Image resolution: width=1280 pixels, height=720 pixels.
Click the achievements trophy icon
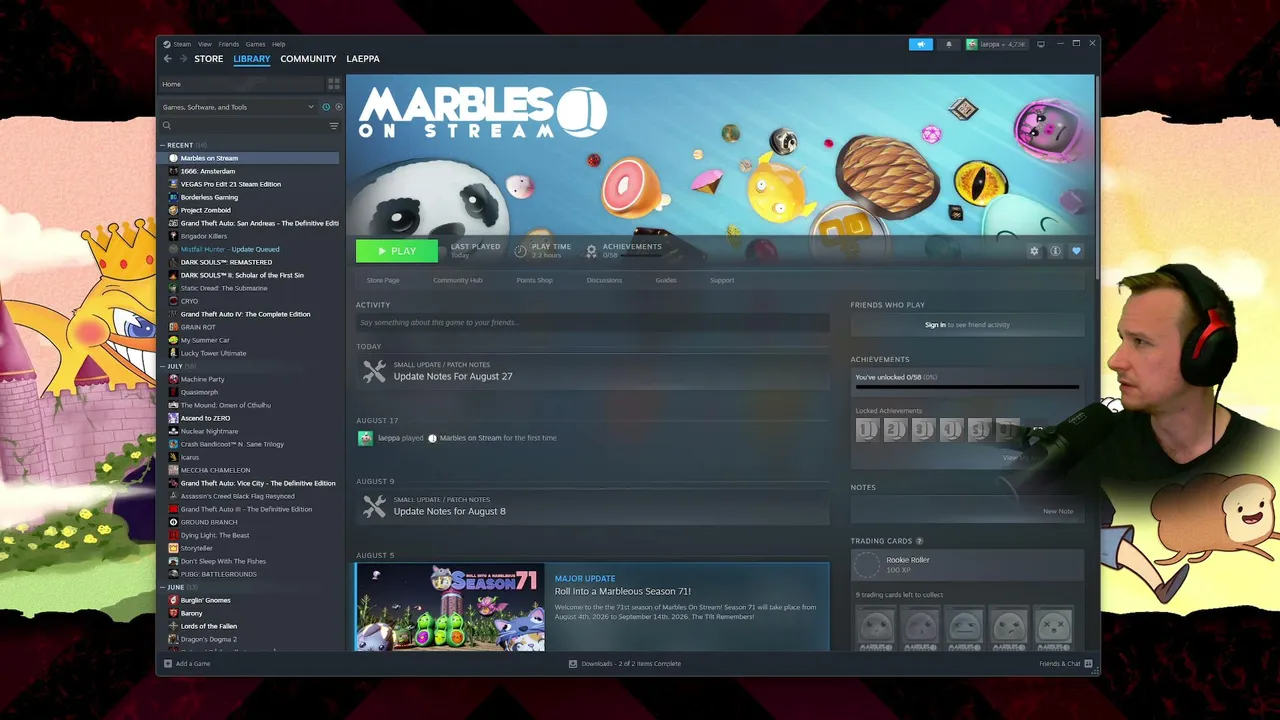coord(591,250)
